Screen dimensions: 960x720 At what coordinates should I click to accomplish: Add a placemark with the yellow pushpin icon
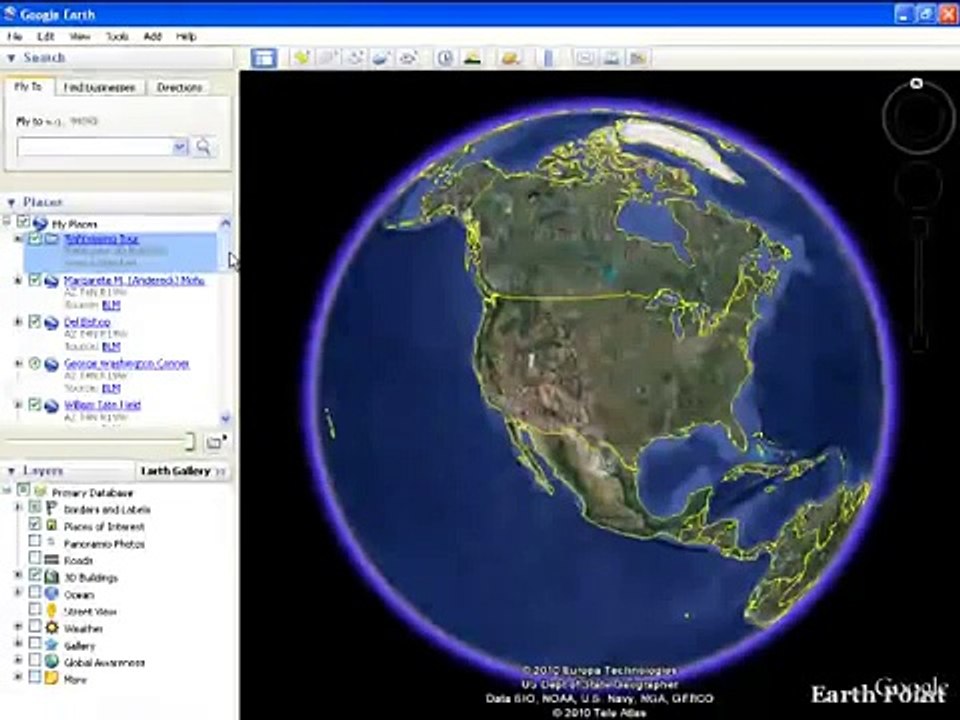coord(301,58)
